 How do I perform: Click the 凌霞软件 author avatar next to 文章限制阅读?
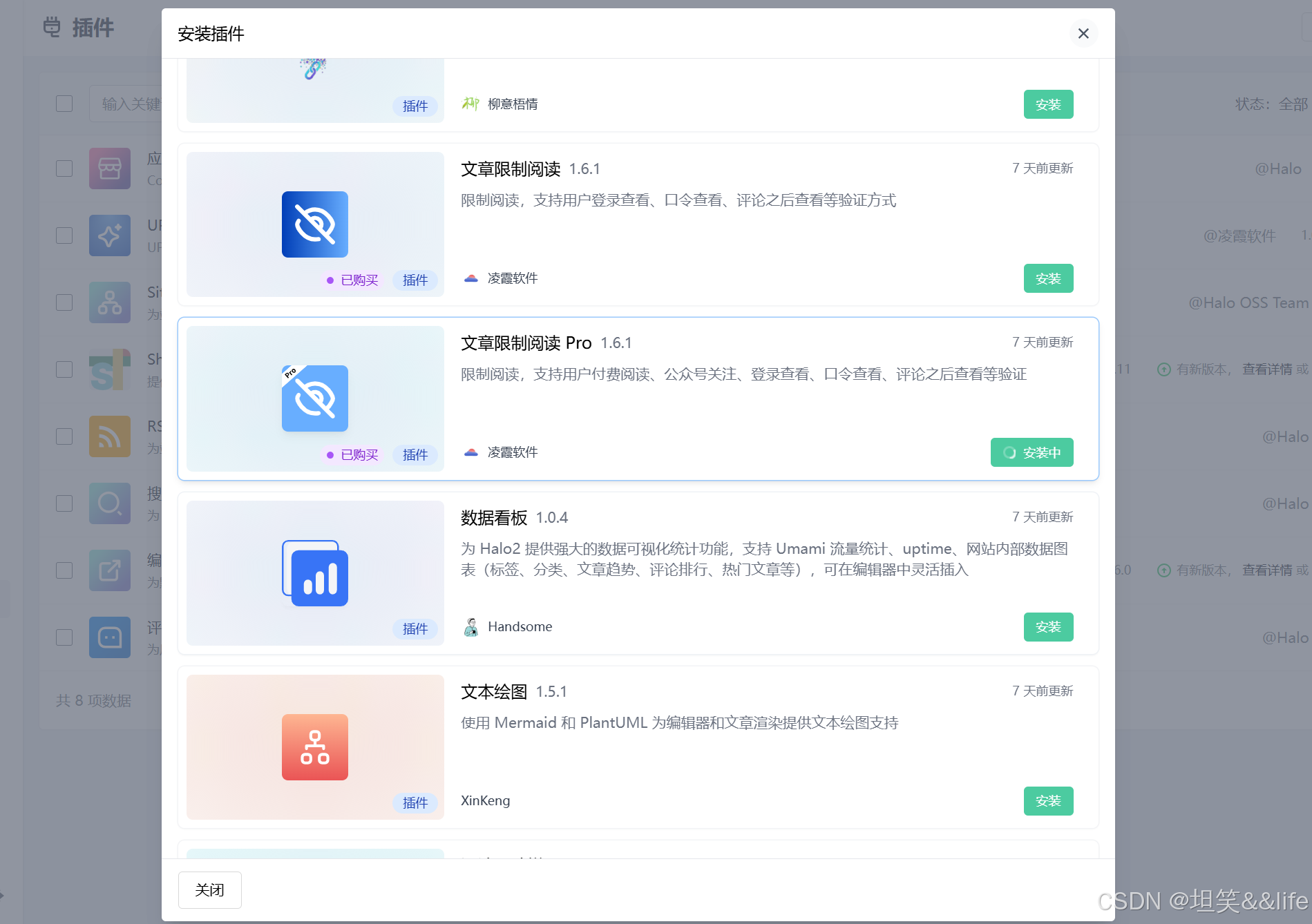(470, 278)
